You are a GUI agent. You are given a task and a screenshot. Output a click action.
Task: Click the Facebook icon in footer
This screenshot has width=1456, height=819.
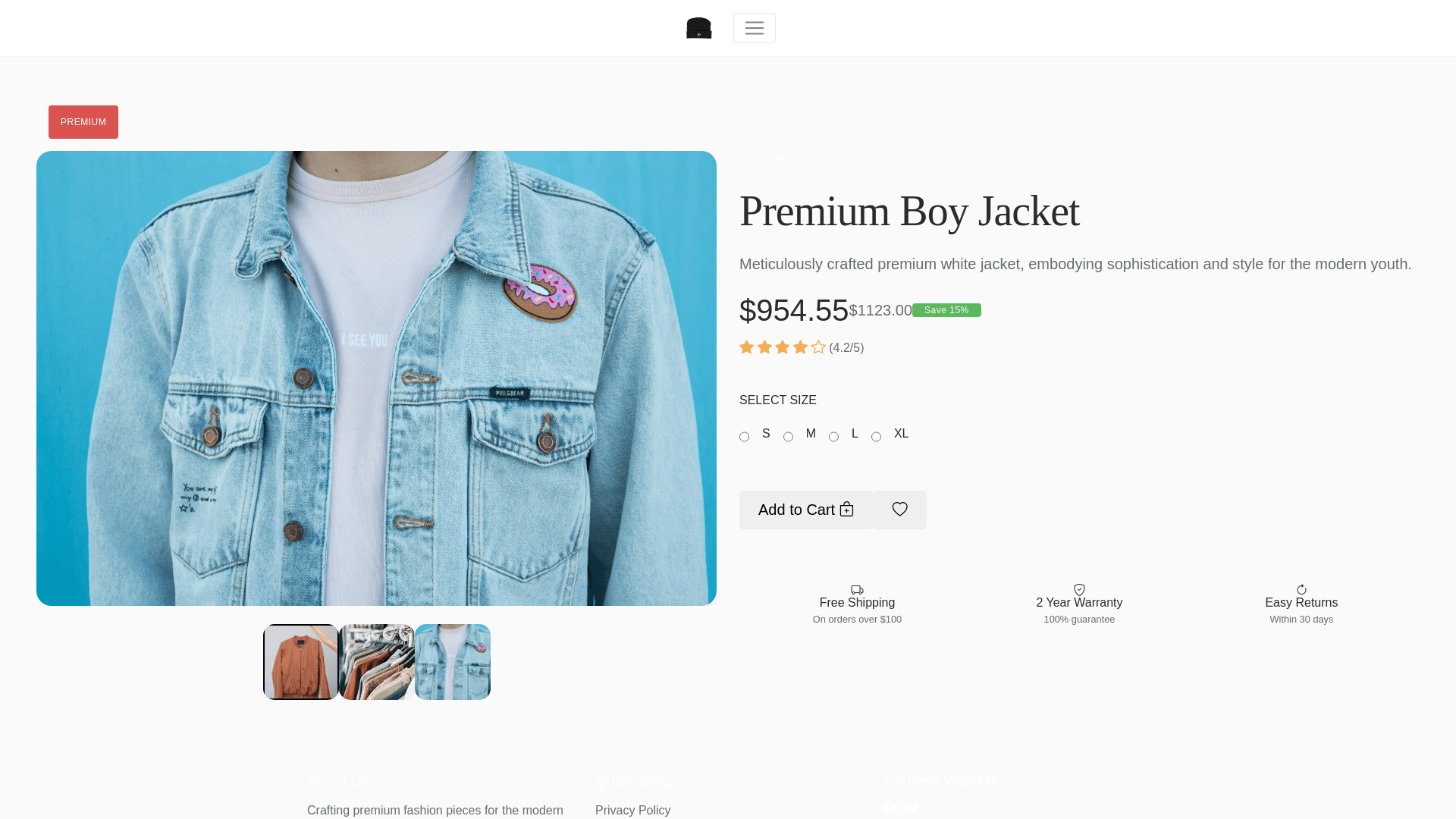click(890, 808)
